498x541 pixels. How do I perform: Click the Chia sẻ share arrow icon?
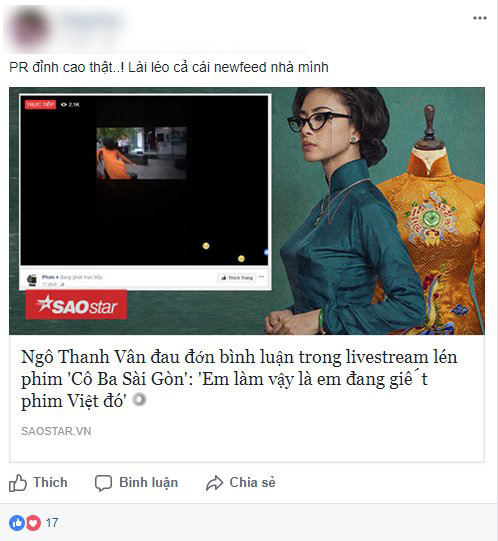215,483
